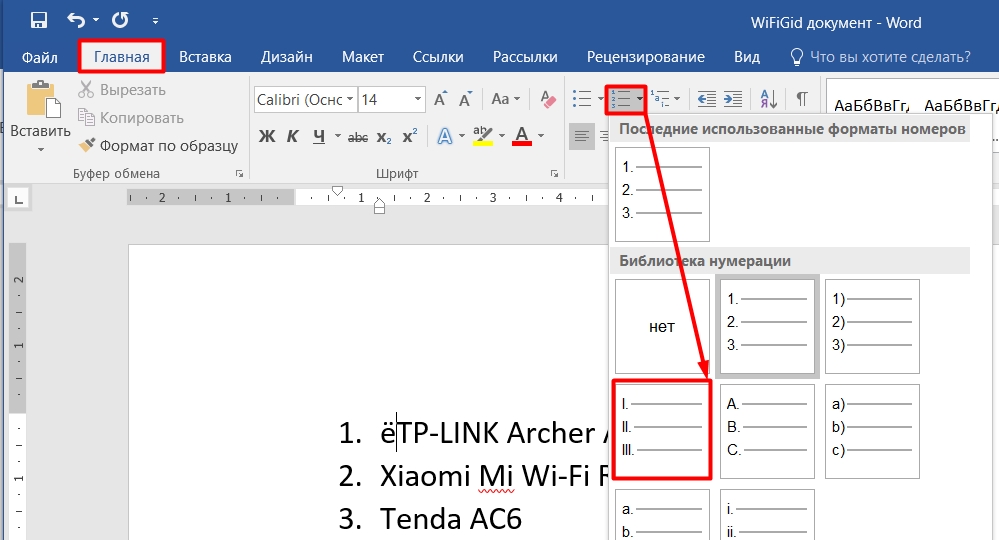This screenshot has height=540, width=999.
Task: Toggle italic К formatting
Action: [x=292, y=136]
